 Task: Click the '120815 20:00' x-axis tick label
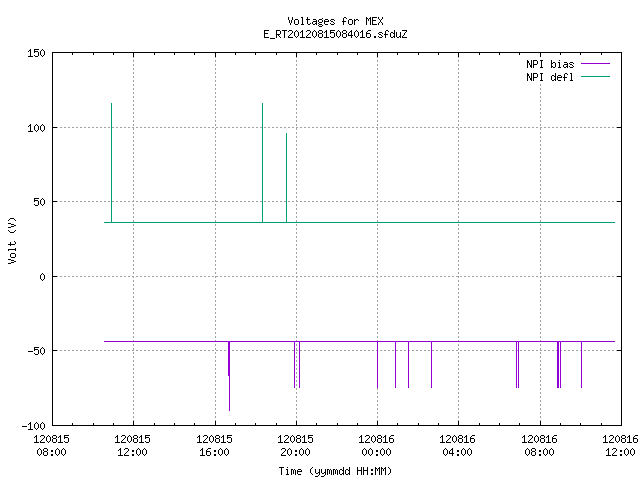pos(295,446)
